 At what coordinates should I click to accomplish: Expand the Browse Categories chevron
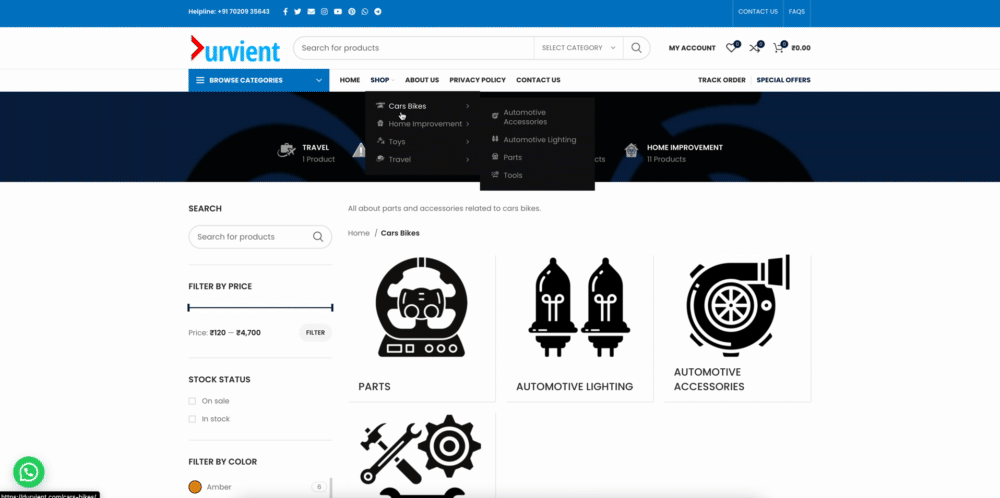coord(319,80)
